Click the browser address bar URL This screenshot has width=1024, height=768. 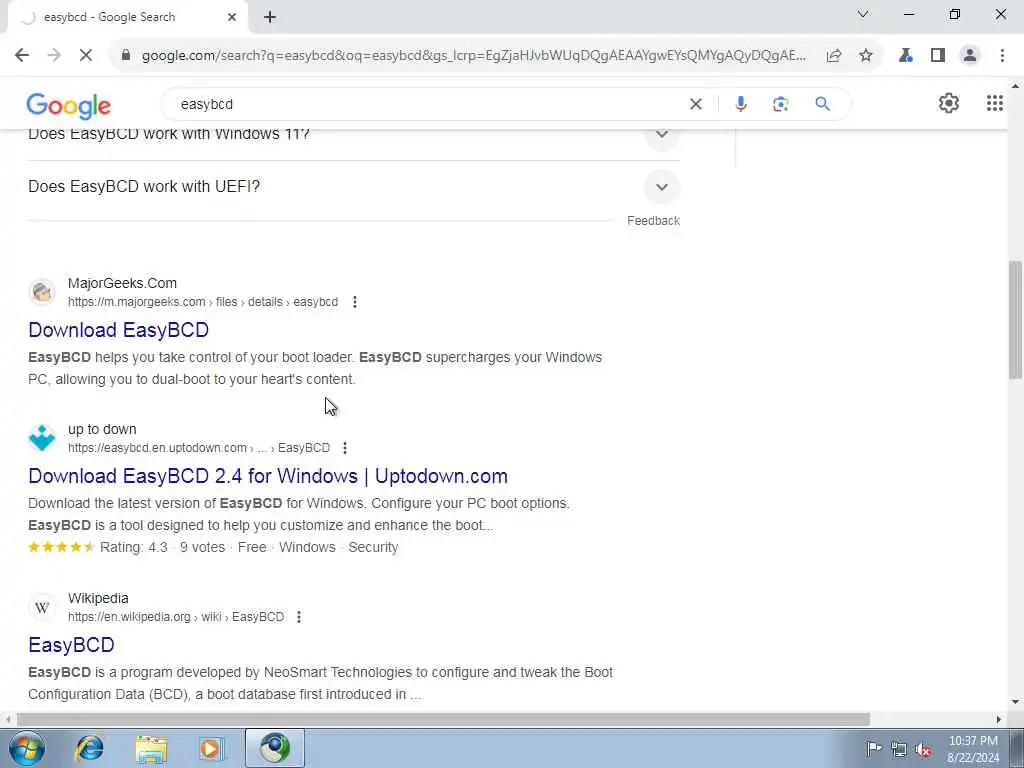pos(473,56)
